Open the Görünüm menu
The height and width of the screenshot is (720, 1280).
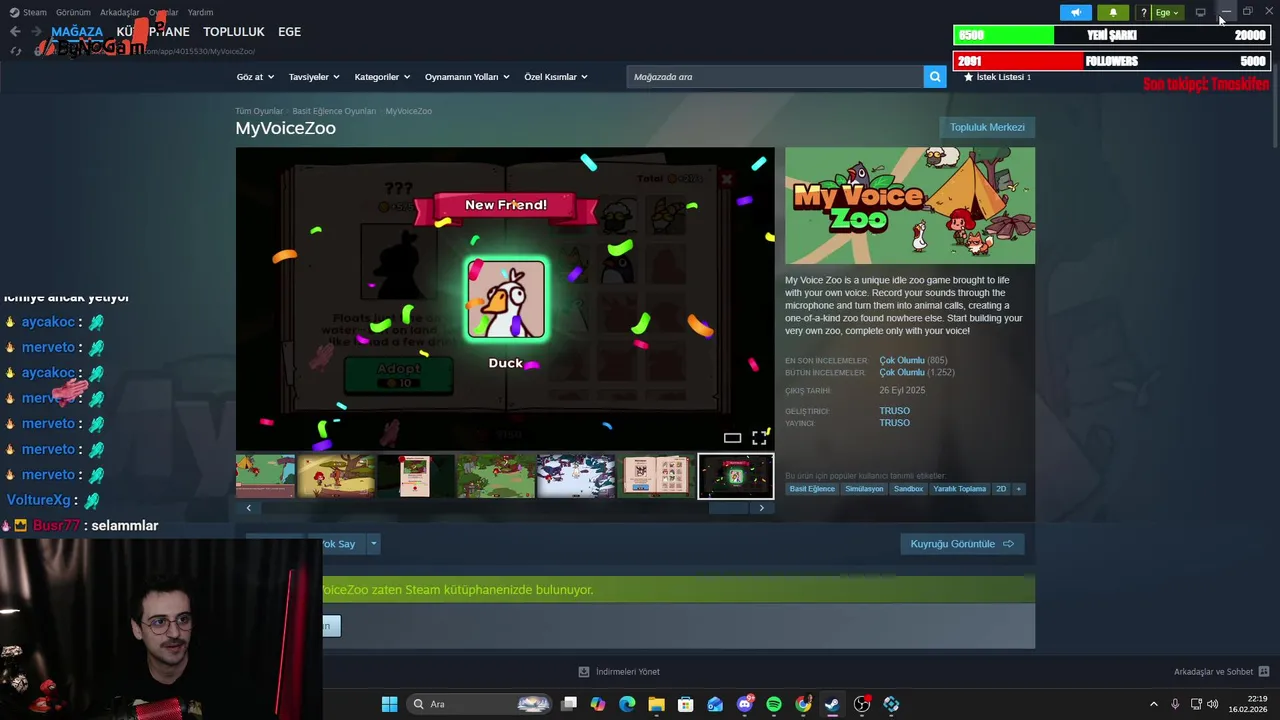pyautogui.click(x=73, y=13)
